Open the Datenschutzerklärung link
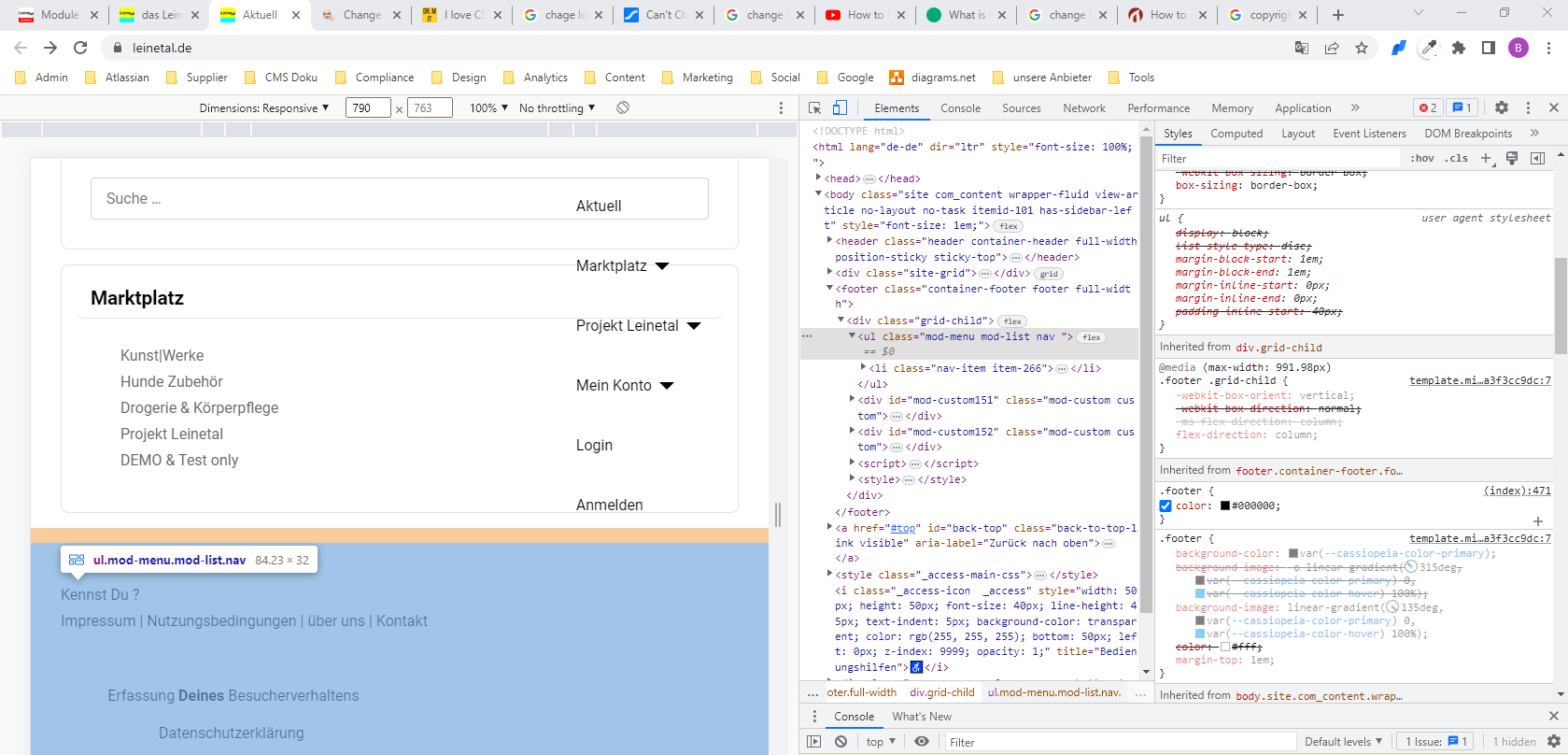1568x755 pixels. coord(232,733)
